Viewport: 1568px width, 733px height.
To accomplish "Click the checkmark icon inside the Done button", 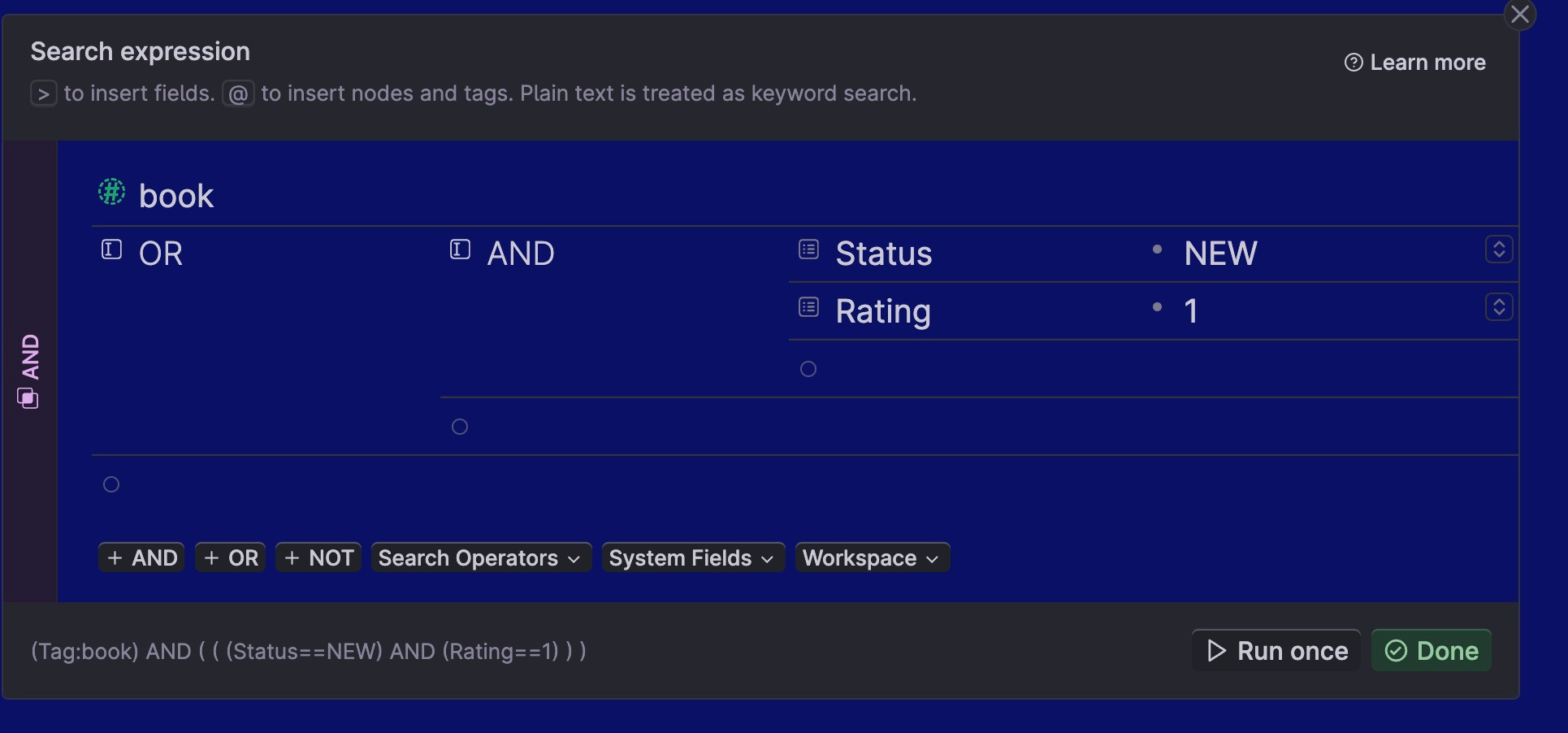I will tap(1395, 650).
